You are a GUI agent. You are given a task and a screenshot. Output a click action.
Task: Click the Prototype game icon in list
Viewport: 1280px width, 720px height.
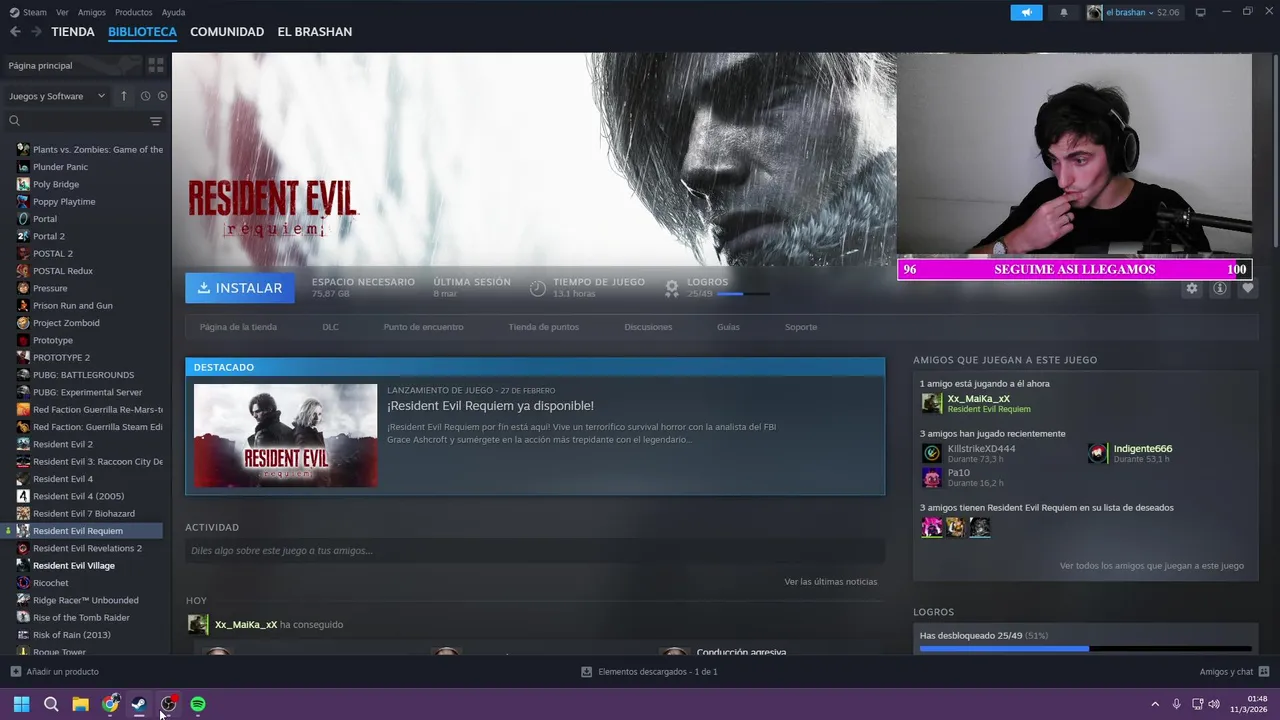click(x=23, y=340)
